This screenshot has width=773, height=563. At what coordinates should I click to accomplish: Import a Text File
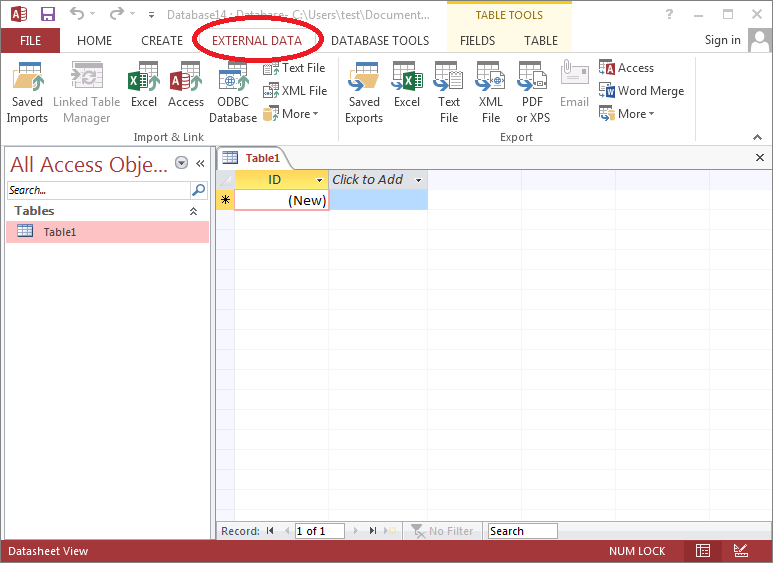(294, 68)
